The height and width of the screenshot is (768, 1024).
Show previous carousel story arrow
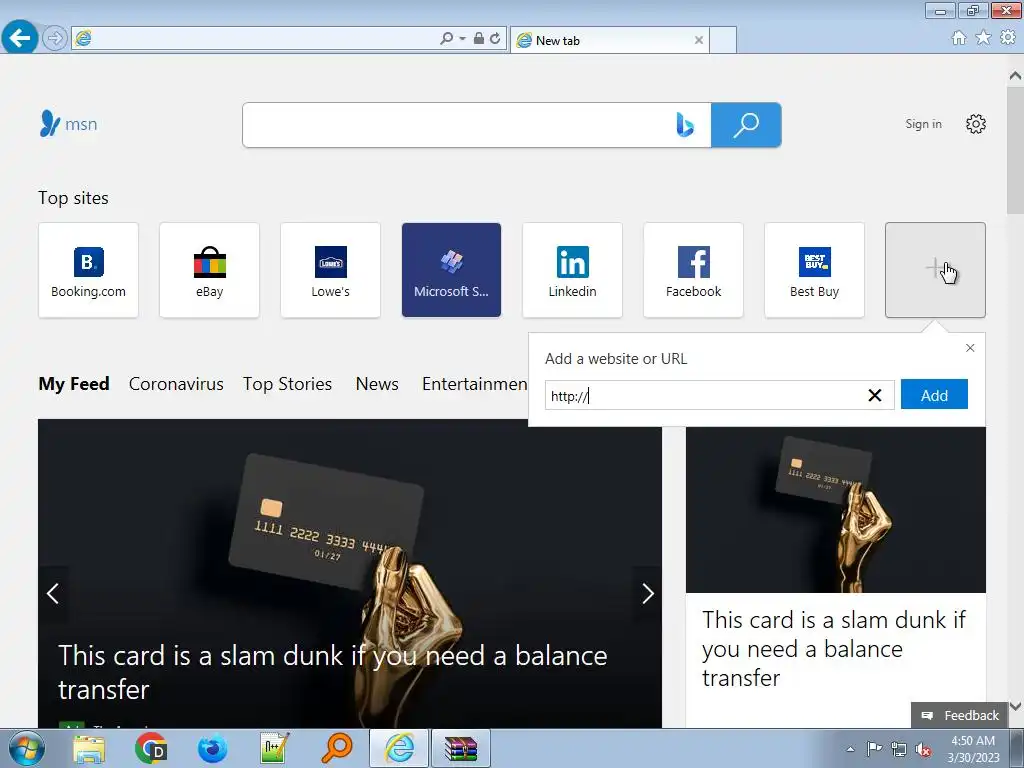click(x=53, y=594)
